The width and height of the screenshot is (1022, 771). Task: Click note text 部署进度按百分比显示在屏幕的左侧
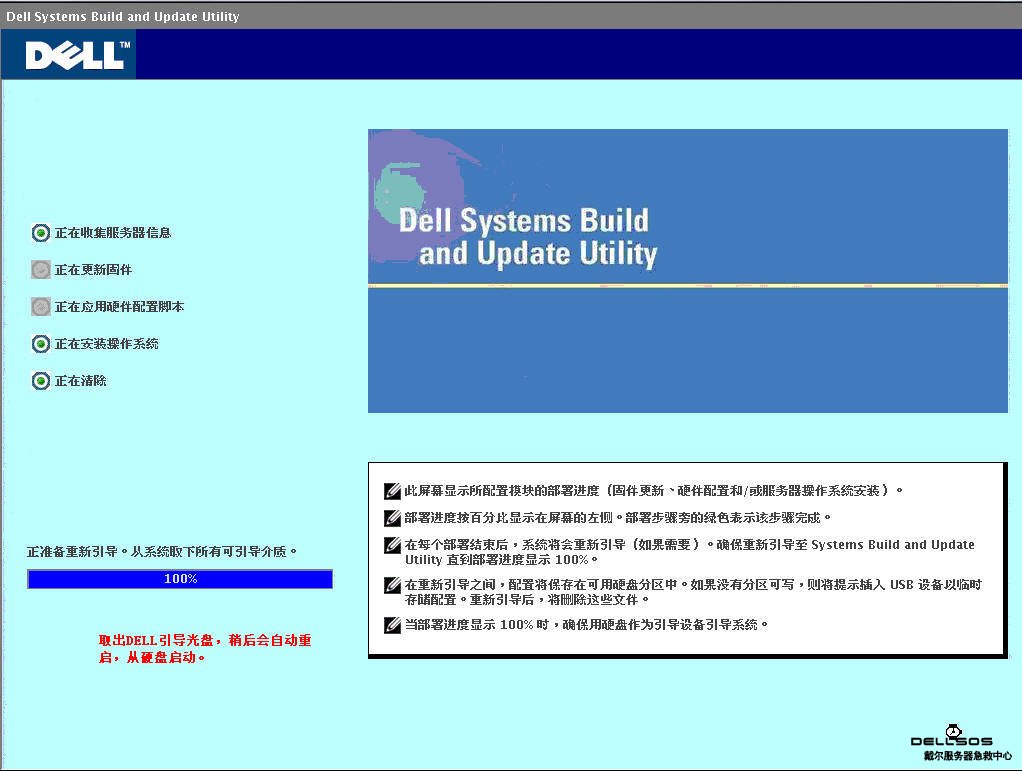click(618, 517)
